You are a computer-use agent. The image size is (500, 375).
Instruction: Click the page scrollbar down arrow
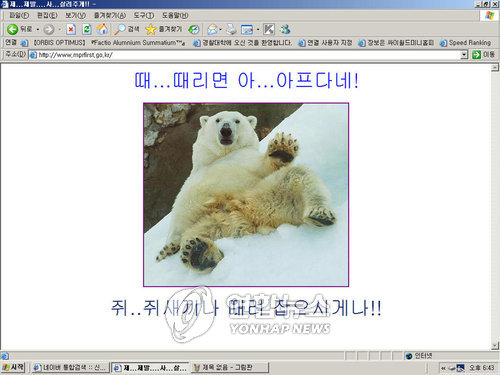(x=495, y=346)
